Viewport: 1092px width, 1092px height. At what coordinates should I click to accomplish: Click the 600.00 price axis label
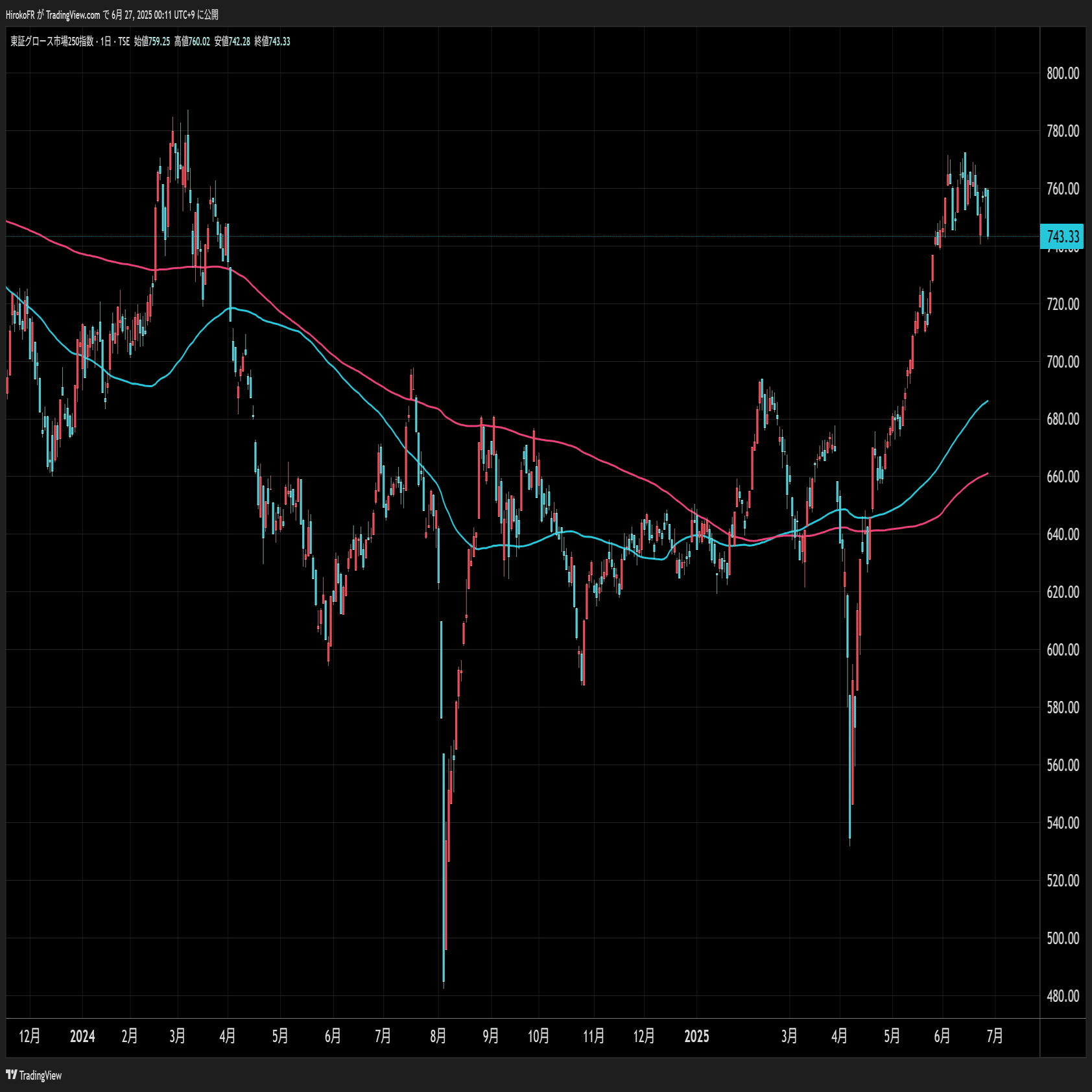(1063, 650)
